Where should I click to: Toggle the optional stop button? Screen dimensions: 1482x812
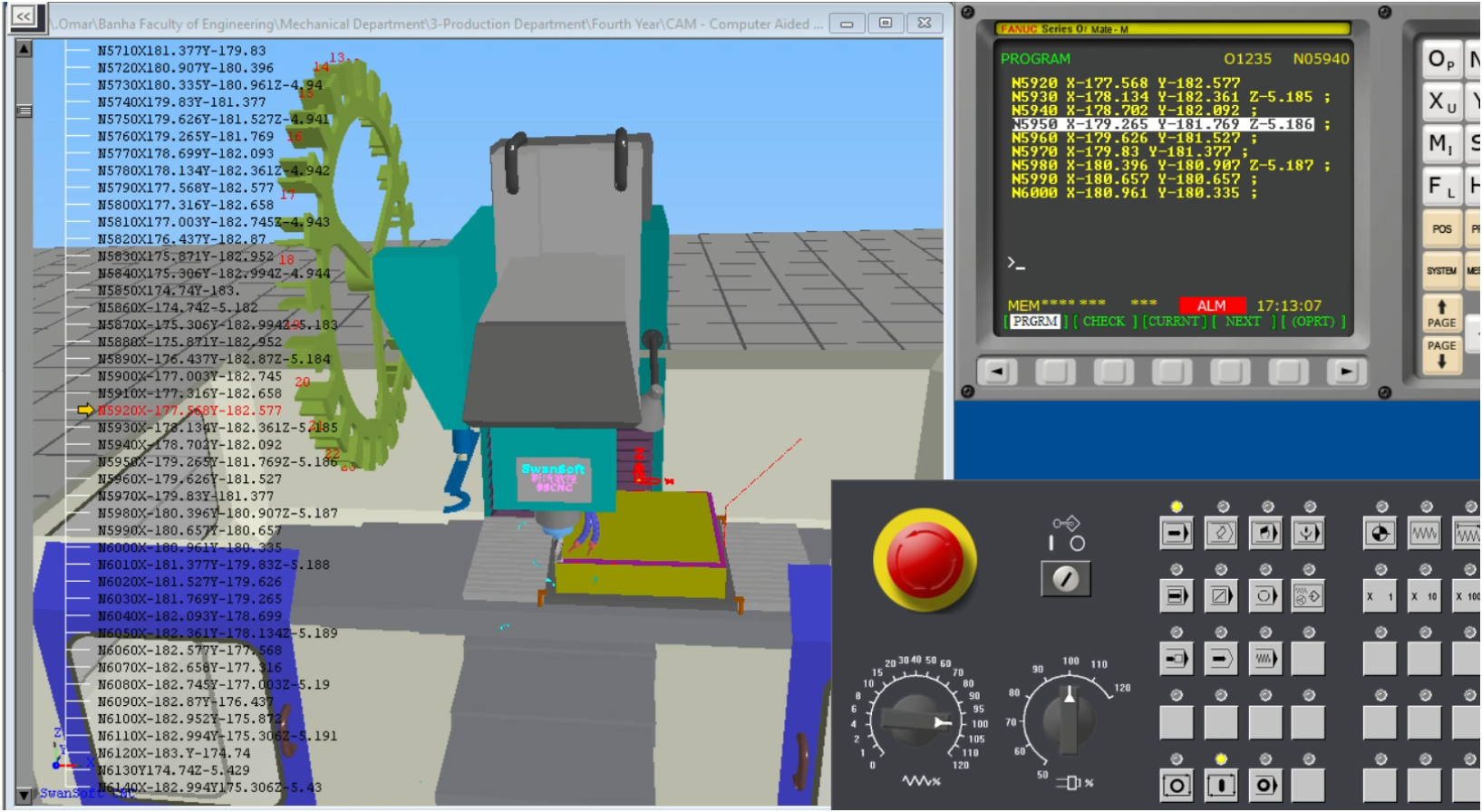pos(1265,595)
